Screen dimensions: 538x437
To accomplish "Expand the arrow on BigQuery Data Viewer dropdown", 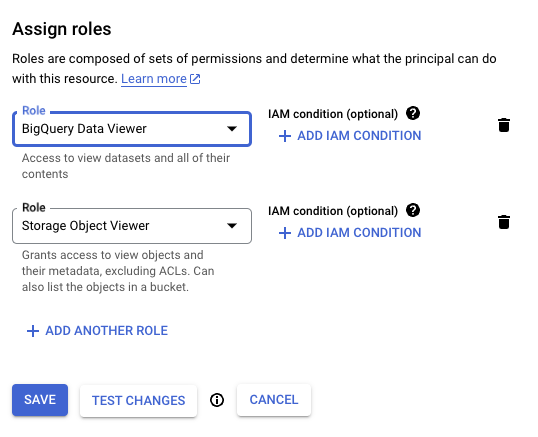I will click(x=232, y=129).
